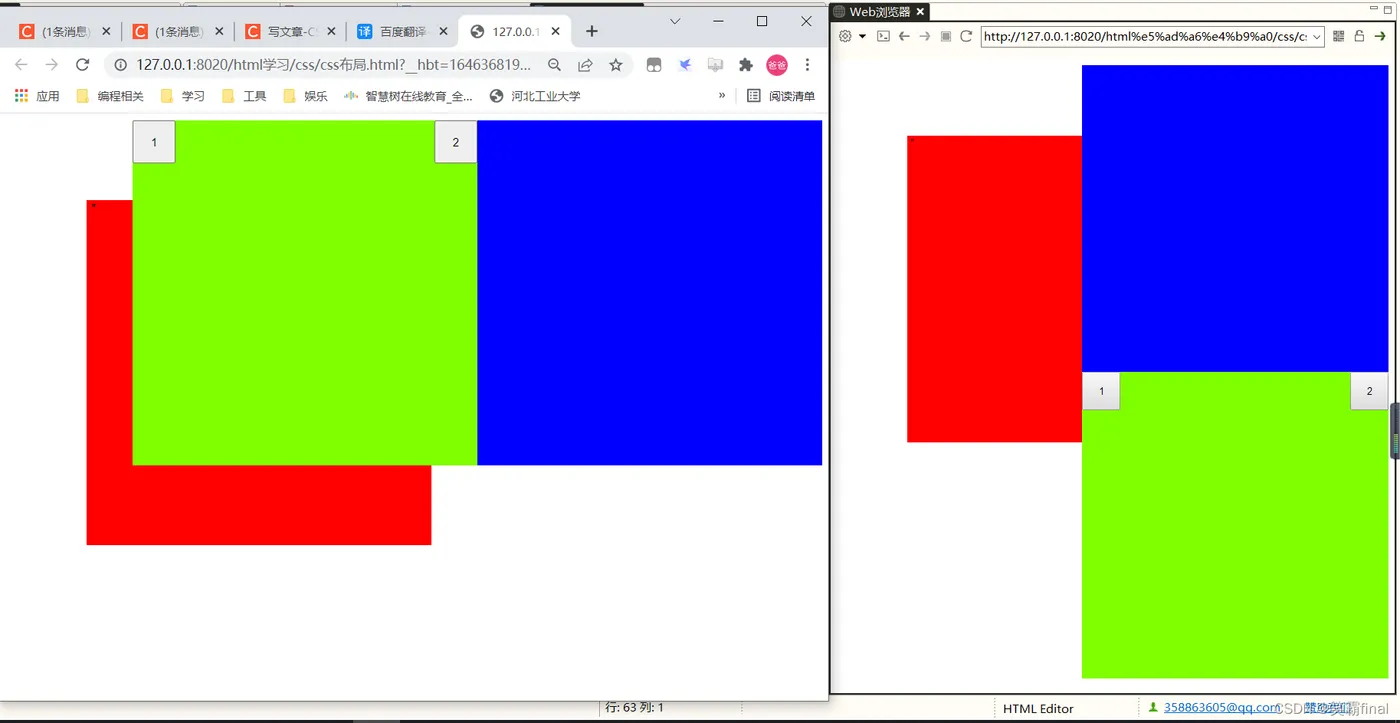Open zoom magnifier icon in Chrome address bar
The width and height of the screenshot is (1400, 723).
coord(554,65)
